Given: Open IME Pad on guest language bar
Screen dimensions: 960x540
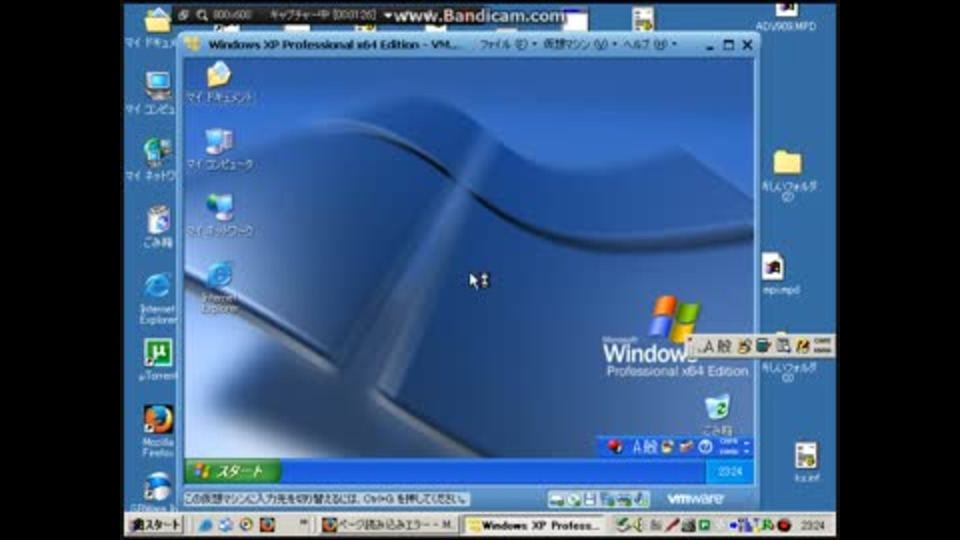Looking at the screenshot, I should coord(667,447).
